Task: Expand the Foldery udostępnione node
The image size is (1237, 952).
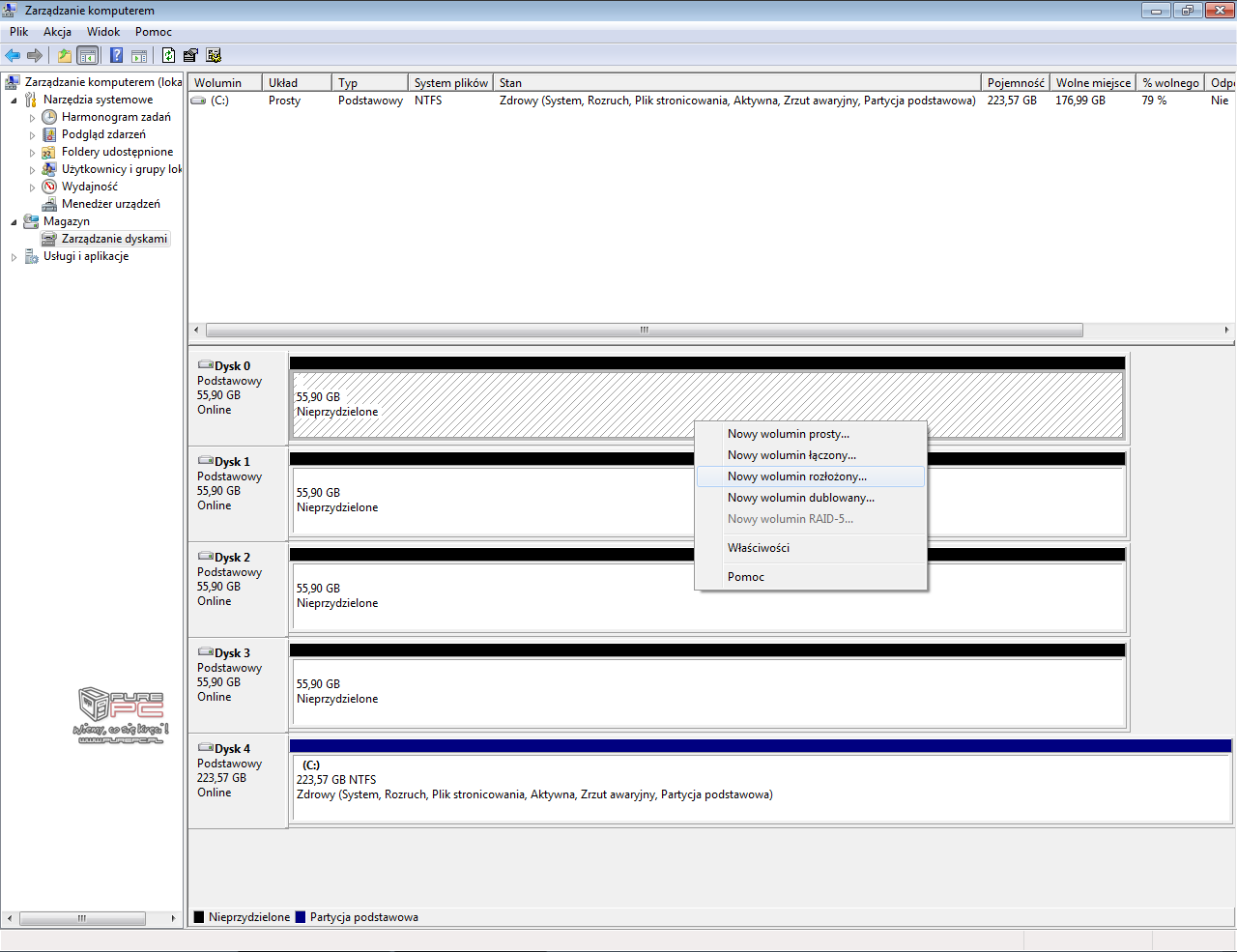Action: click(32, 153)
